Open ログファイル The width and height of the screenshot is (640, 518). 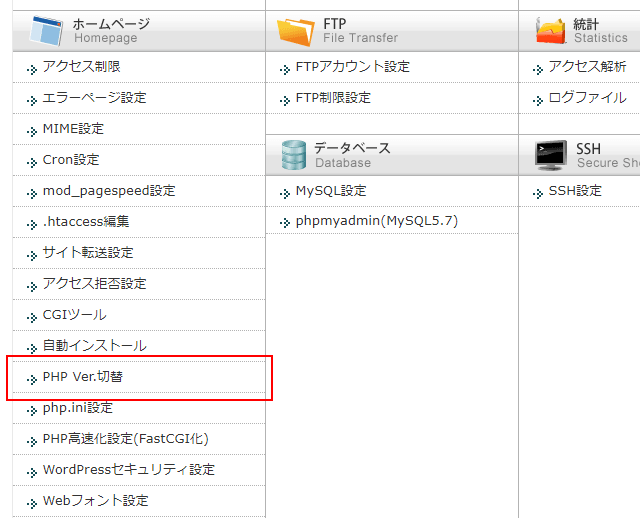(x=587, y=98)
